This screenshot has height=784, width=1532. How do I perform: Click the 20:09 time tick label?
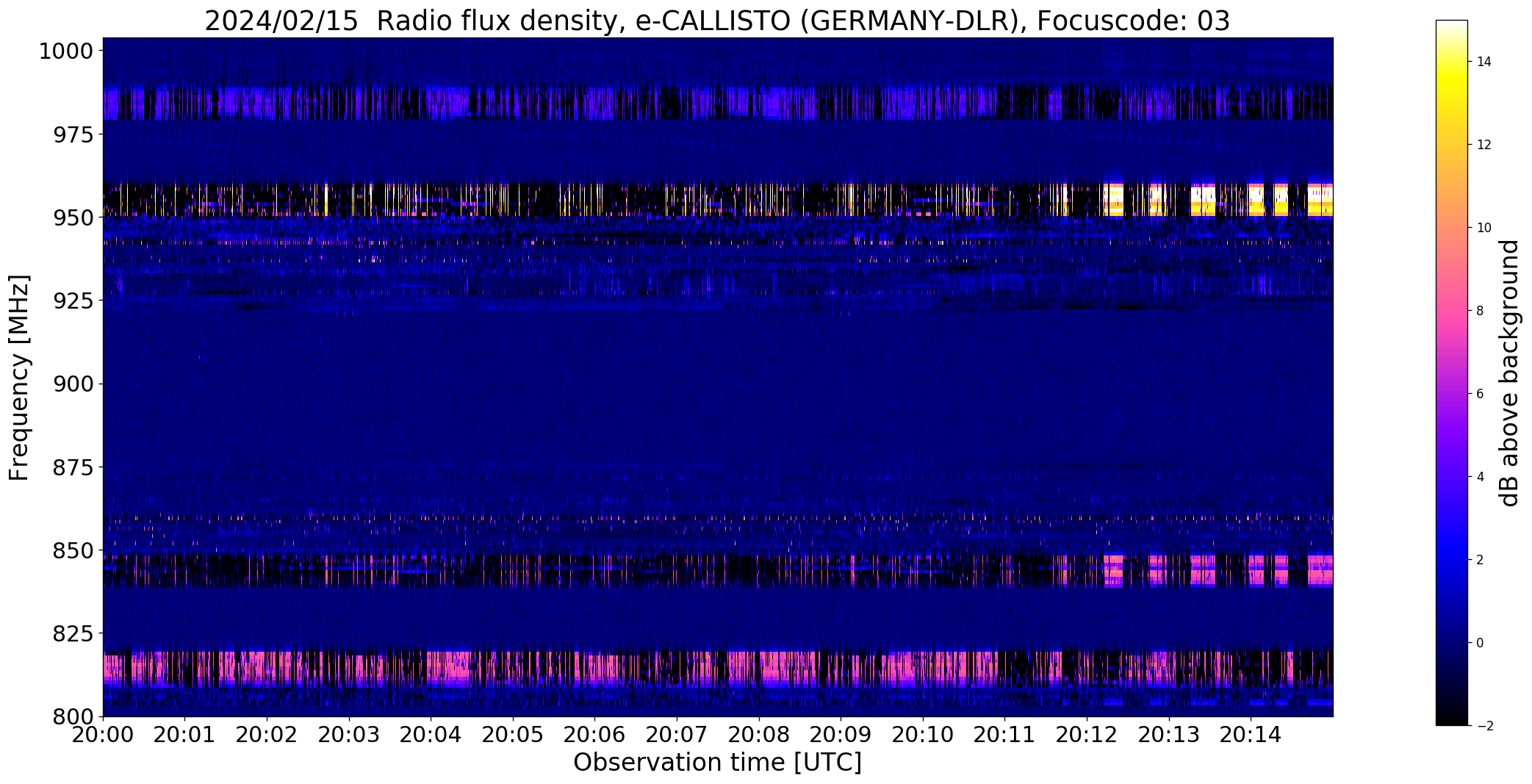(x=841, y=734)
